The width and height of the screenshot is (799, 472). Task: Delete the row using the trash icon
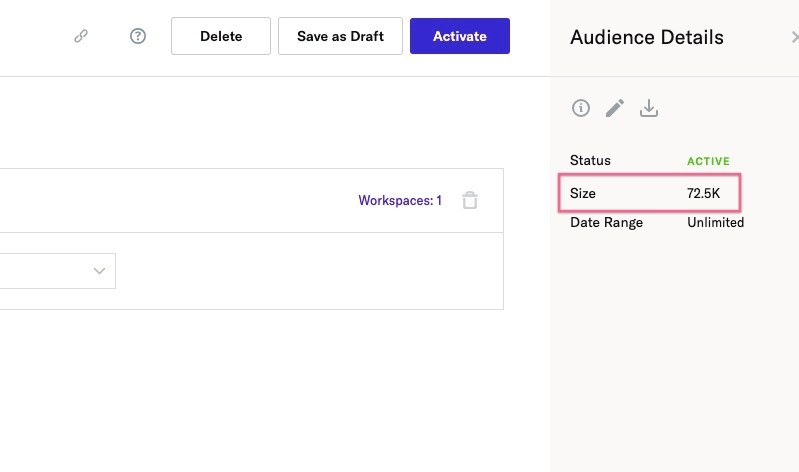click(470, 200)
